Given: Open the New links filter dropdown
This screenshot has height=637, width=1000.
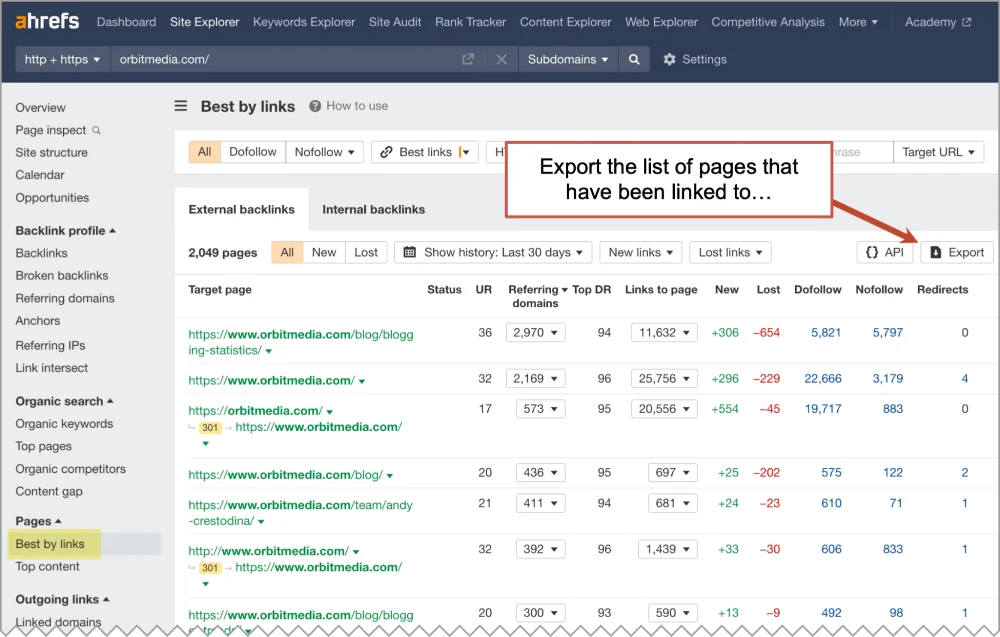Looking at the screenshot, I should 640,252.
